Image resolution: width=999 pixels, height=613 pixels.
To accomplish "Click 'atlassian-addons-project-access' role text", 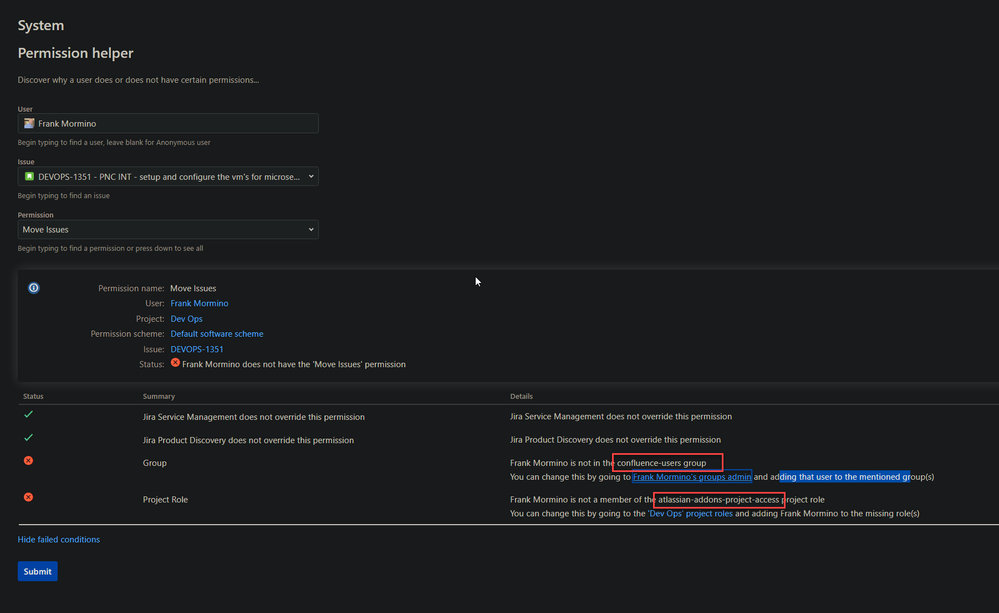I will (x=719, y=500).
